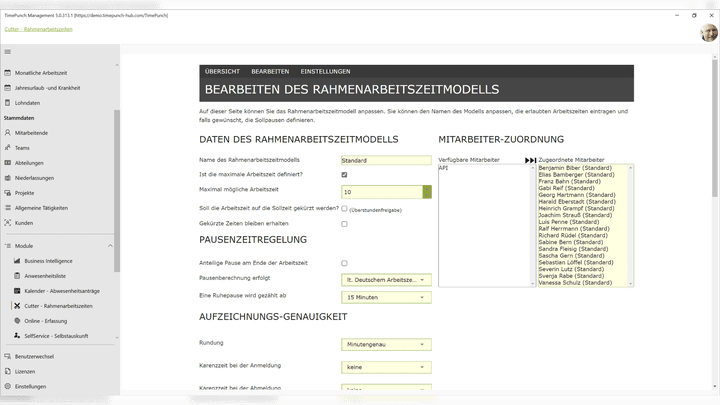Open Online - Erfassung module entry
The height and width of the screenshot is (405, 720).
coord(45,321)
